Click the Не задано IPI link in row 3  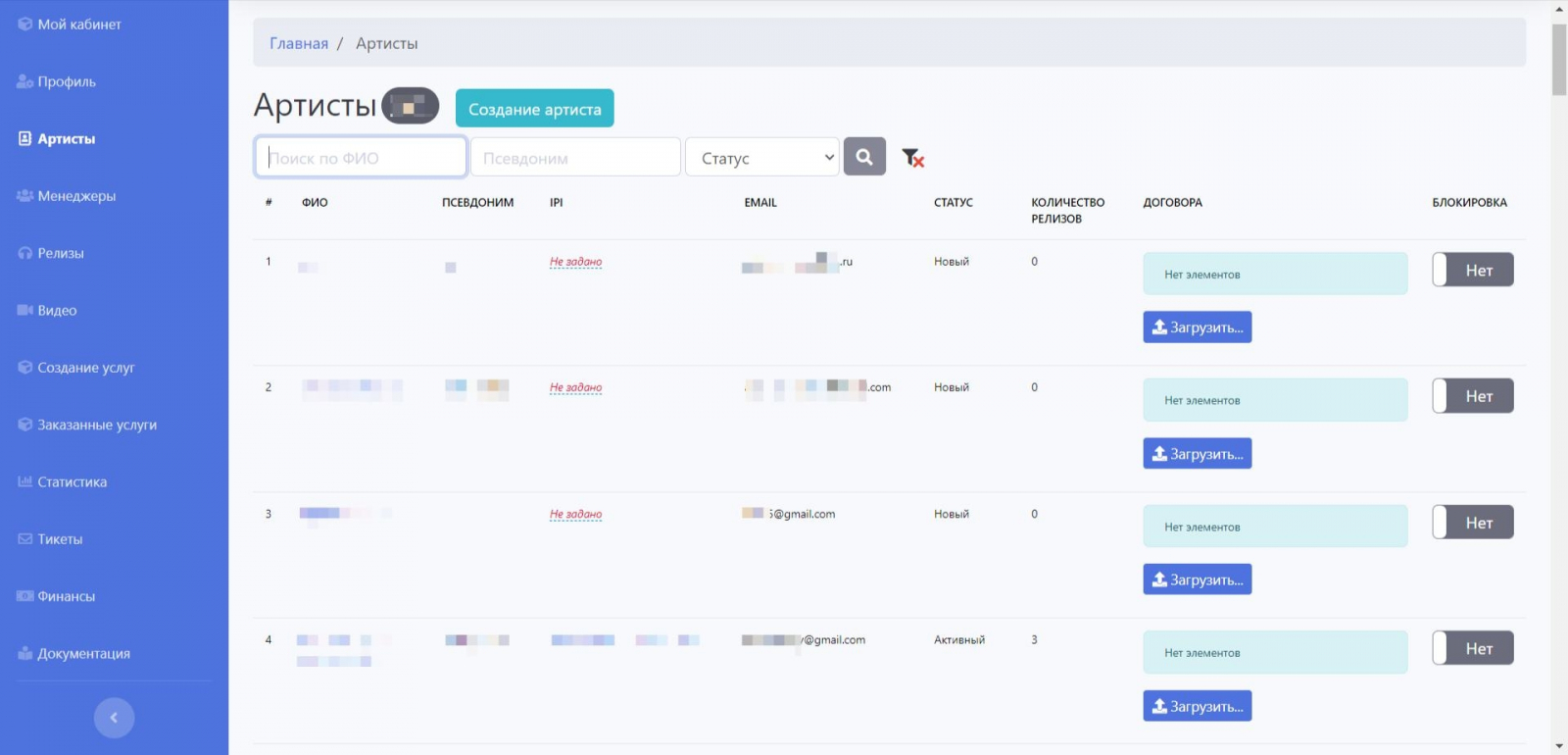tap(576, 514)
